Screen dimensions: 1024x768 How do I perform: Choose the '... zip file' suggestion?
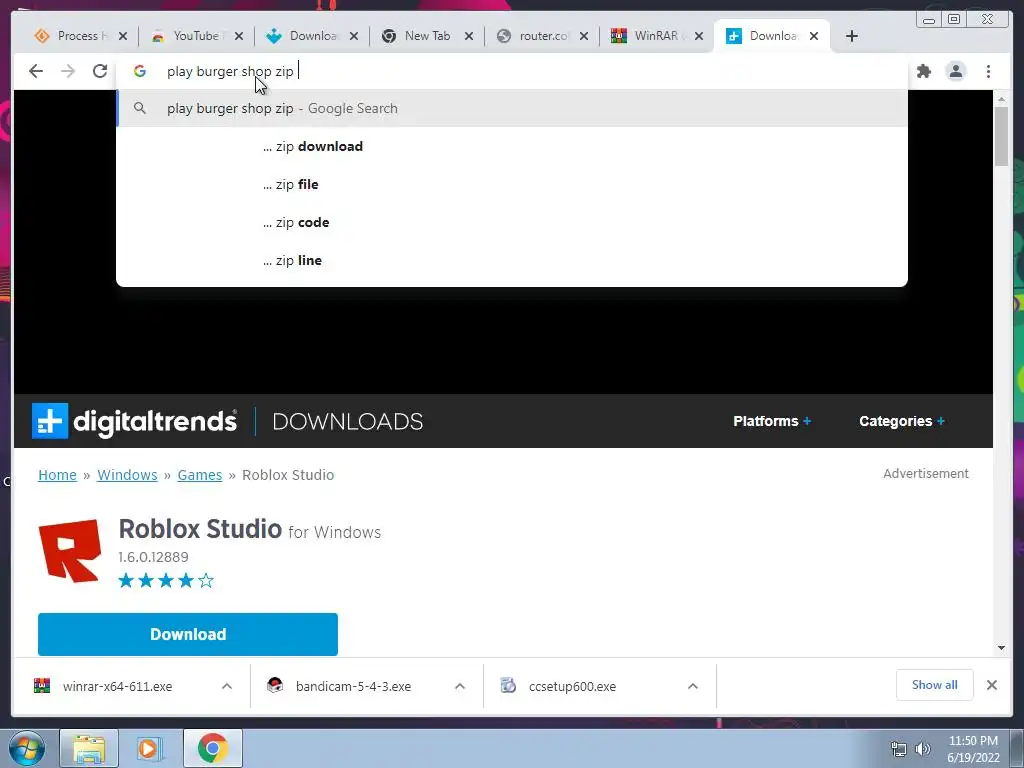coord(512,184)
